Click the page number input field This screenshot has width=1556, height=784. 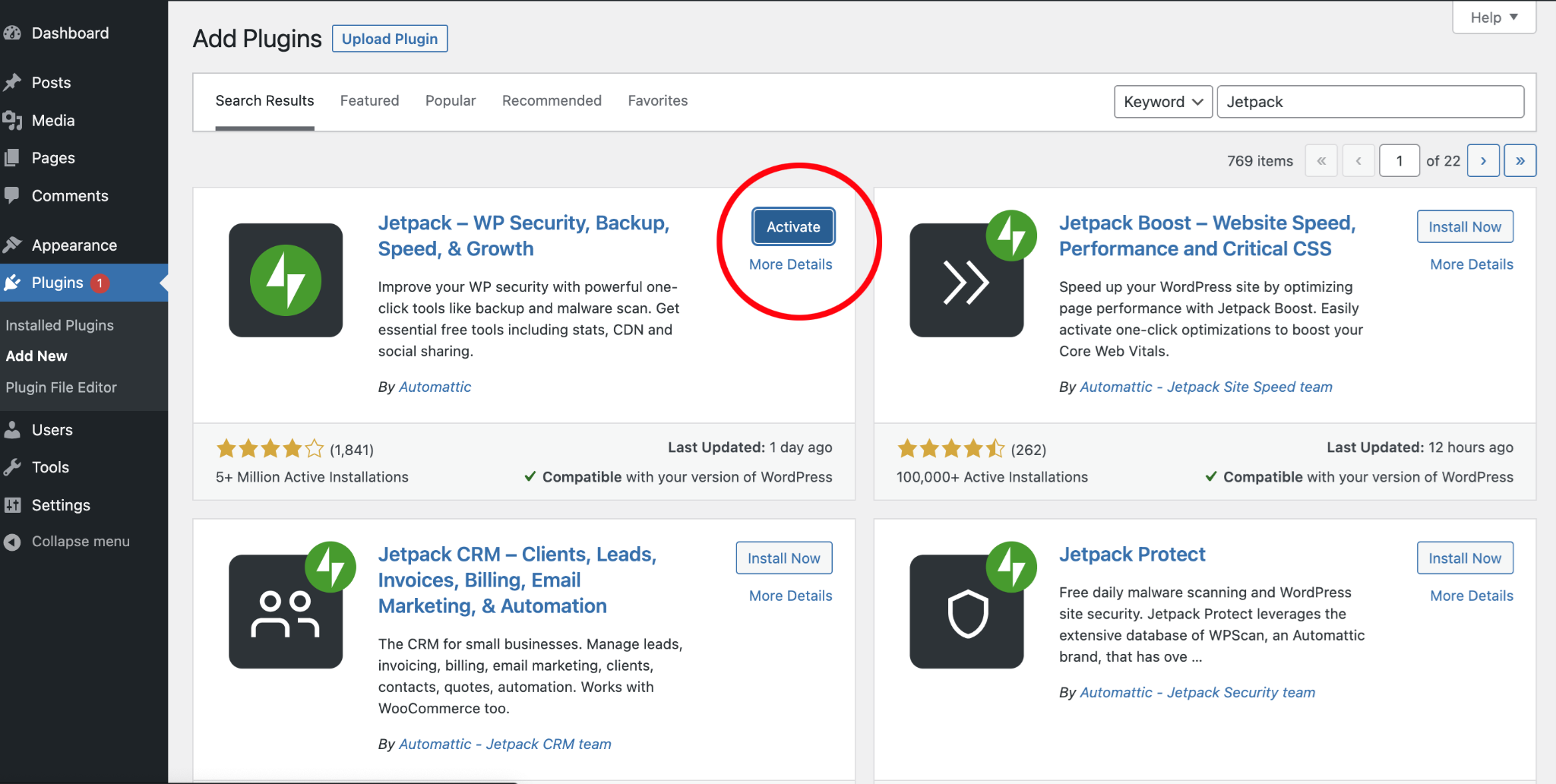click(x=1399, y=160)
